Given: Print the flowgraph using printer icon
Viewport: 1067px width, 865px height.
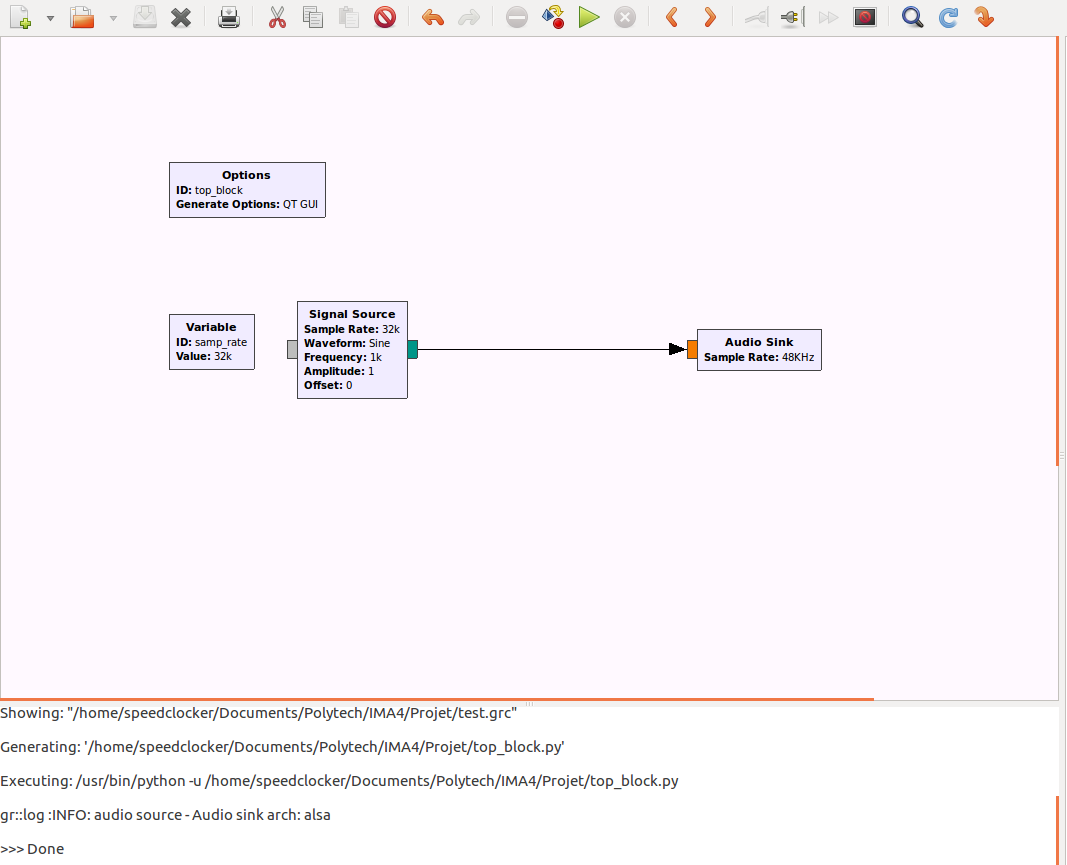Looking at the screenshot, I should pyautogui.click(x=229, y=17).
